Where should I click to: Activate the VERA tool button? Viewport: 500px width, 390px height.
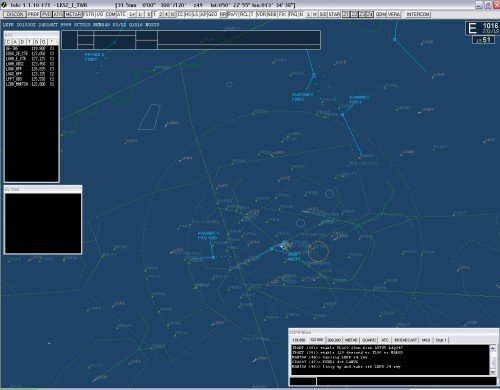(x=394, y=14)
